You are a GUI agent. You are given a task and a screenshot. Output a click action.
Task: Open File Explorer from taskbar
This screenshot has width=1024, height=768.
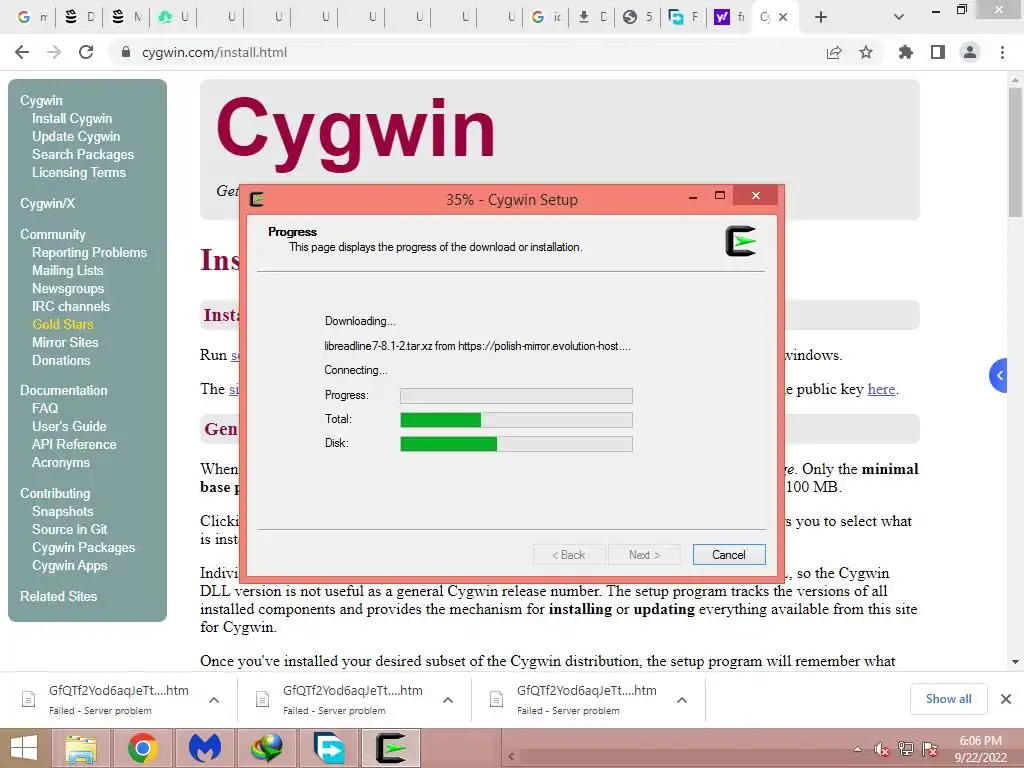coord(81,748)
